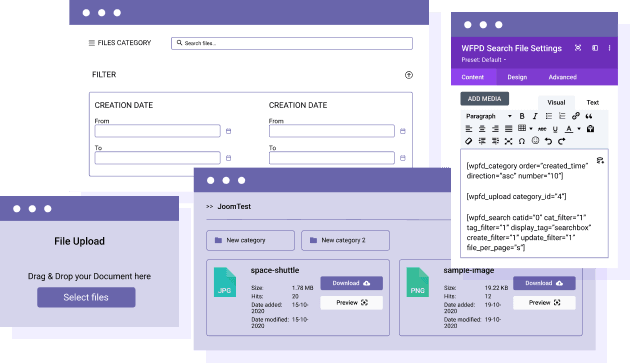
Task: Click the dynamic content icon in editor
Action: tap(600, 160)
